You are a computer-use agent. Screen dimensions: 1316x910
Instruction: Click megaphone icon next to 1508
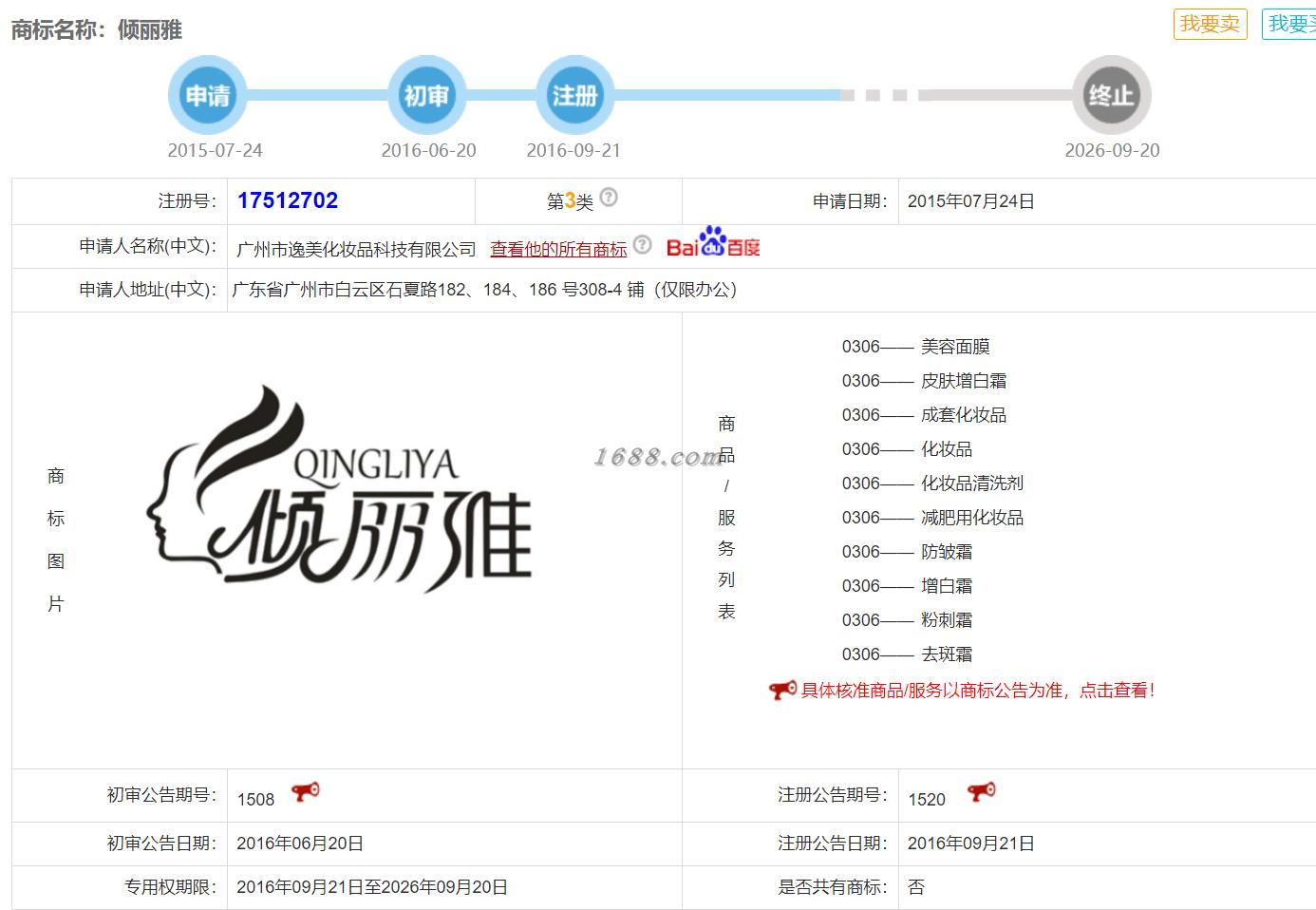(306, 791)
